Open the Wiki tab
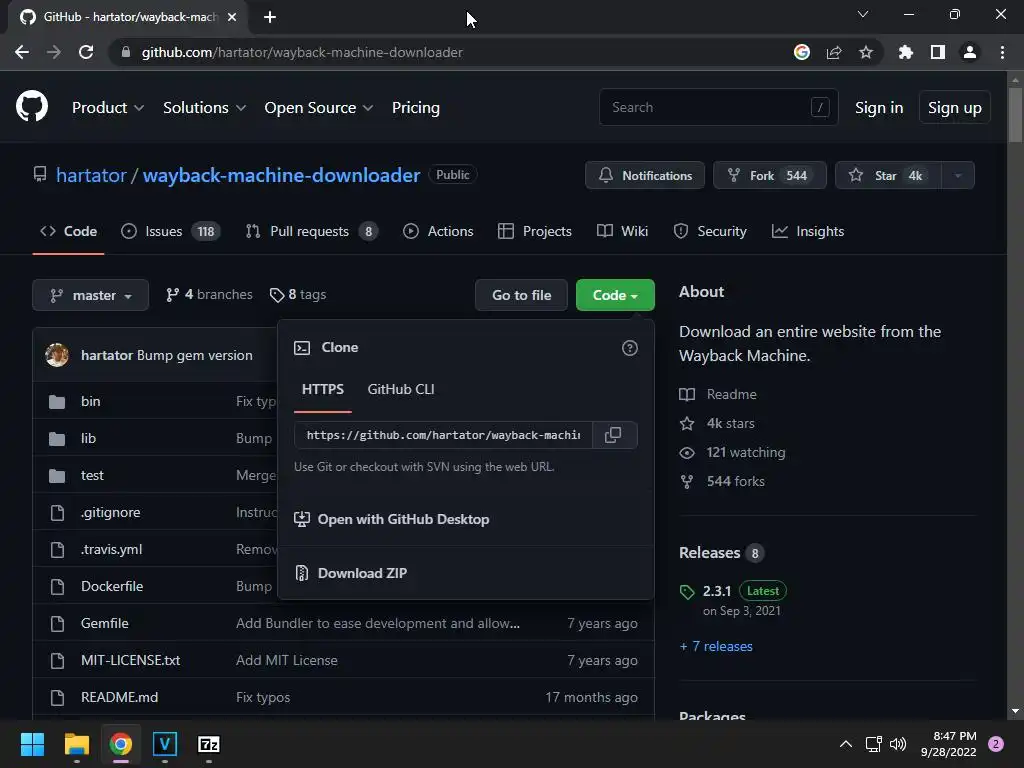1024x768 pixels. [622, 231]
